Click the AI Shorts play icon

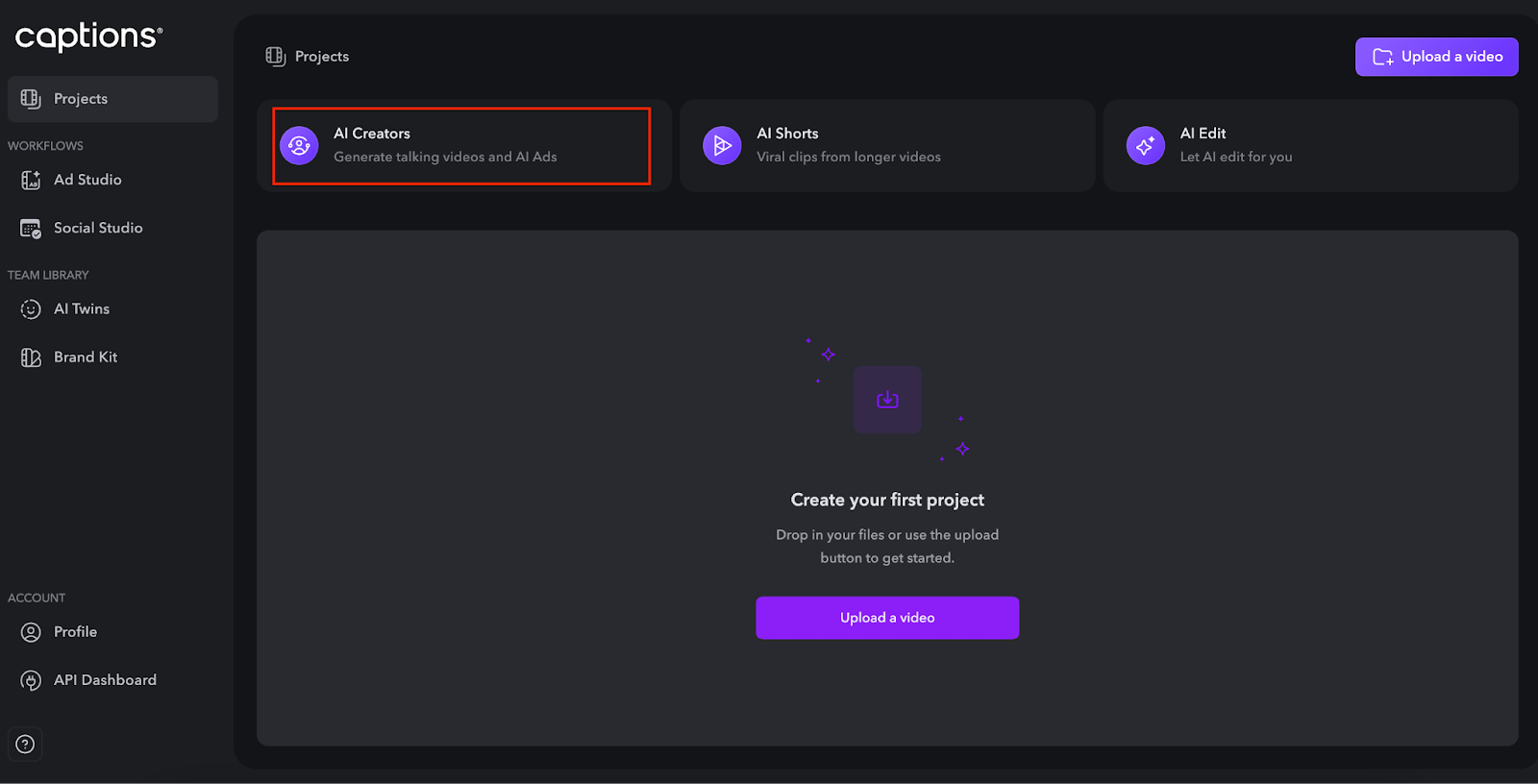tap(722, 145)
